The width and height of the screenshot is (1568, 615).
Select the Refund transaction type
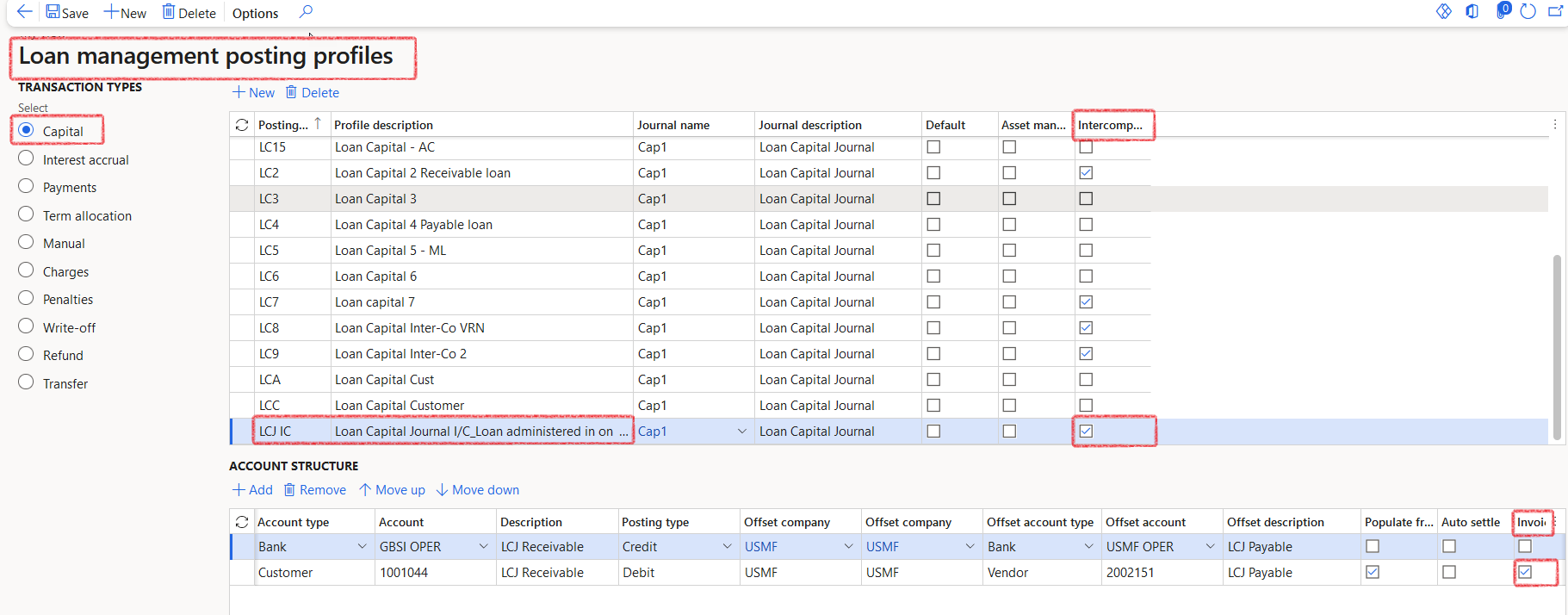(27, 354)
